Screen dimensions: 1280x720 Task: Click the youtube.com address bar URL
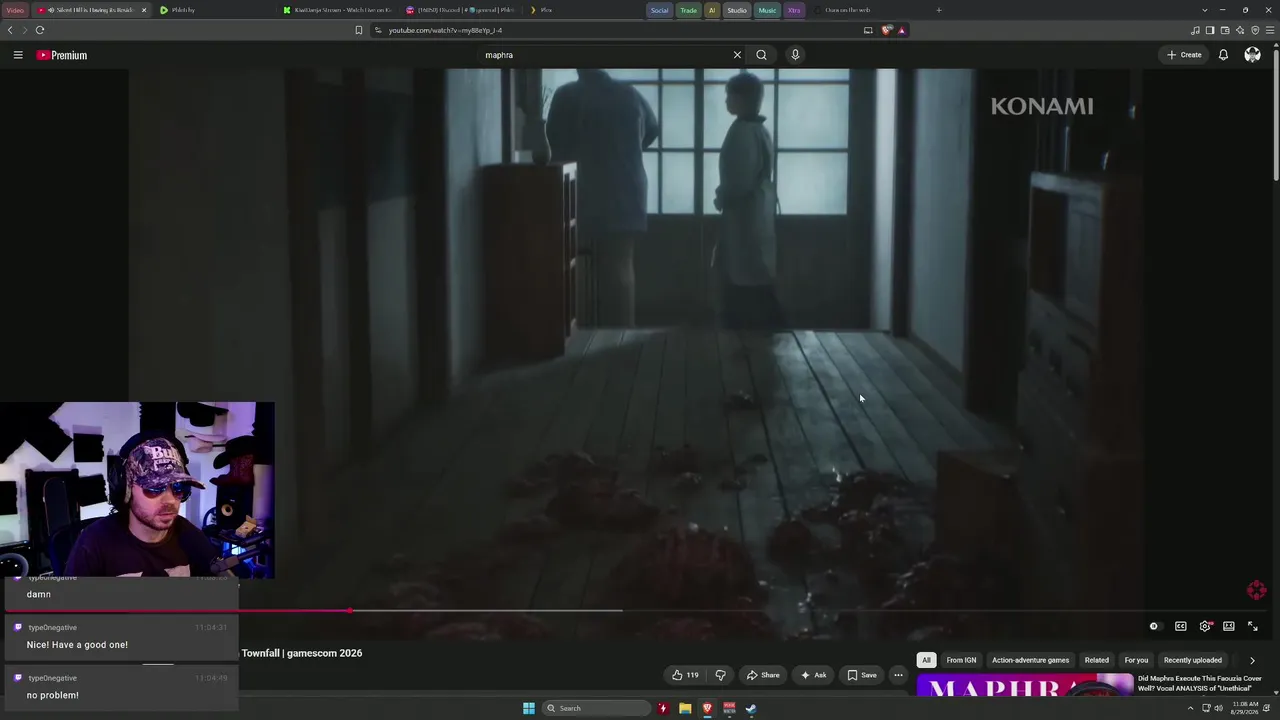(x=445, y=30)
